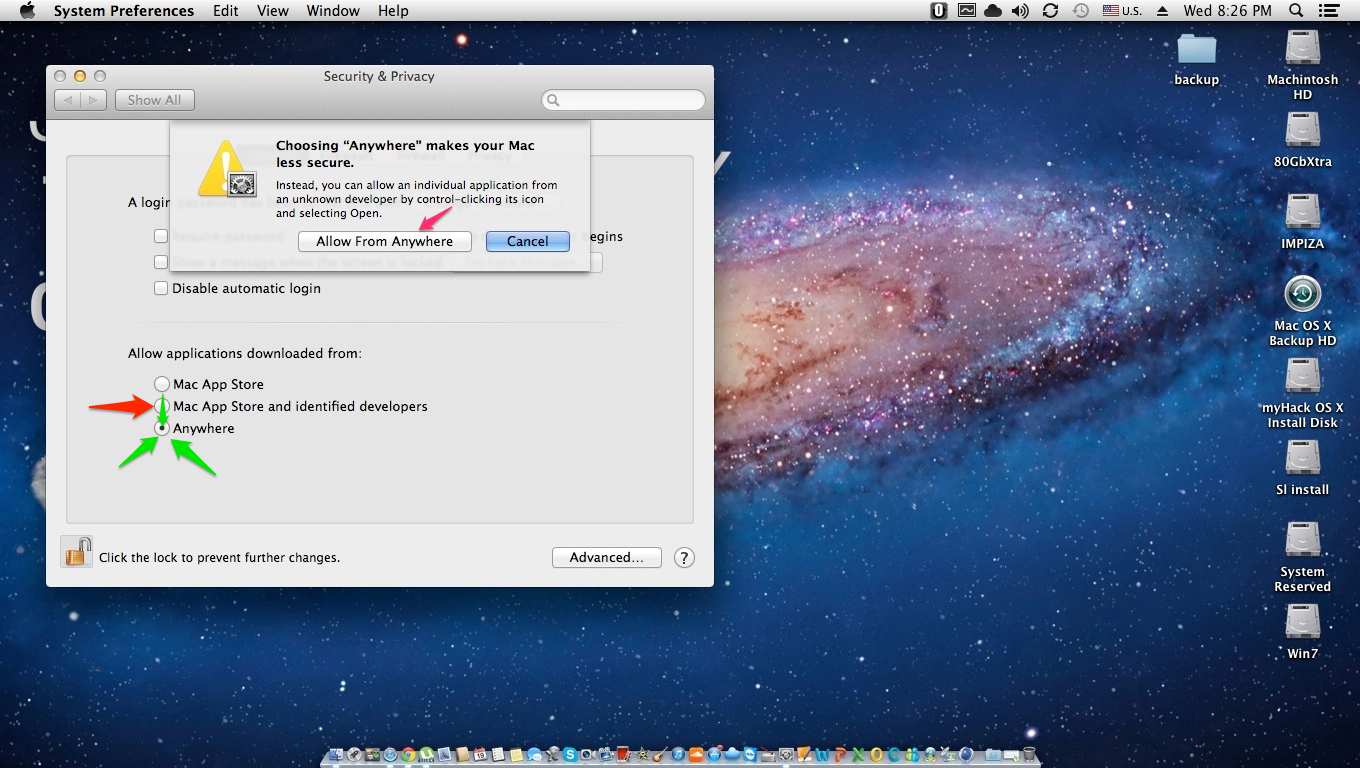Check Disable automatic login
Viewport: 1360px width, 768px height.
160,288
